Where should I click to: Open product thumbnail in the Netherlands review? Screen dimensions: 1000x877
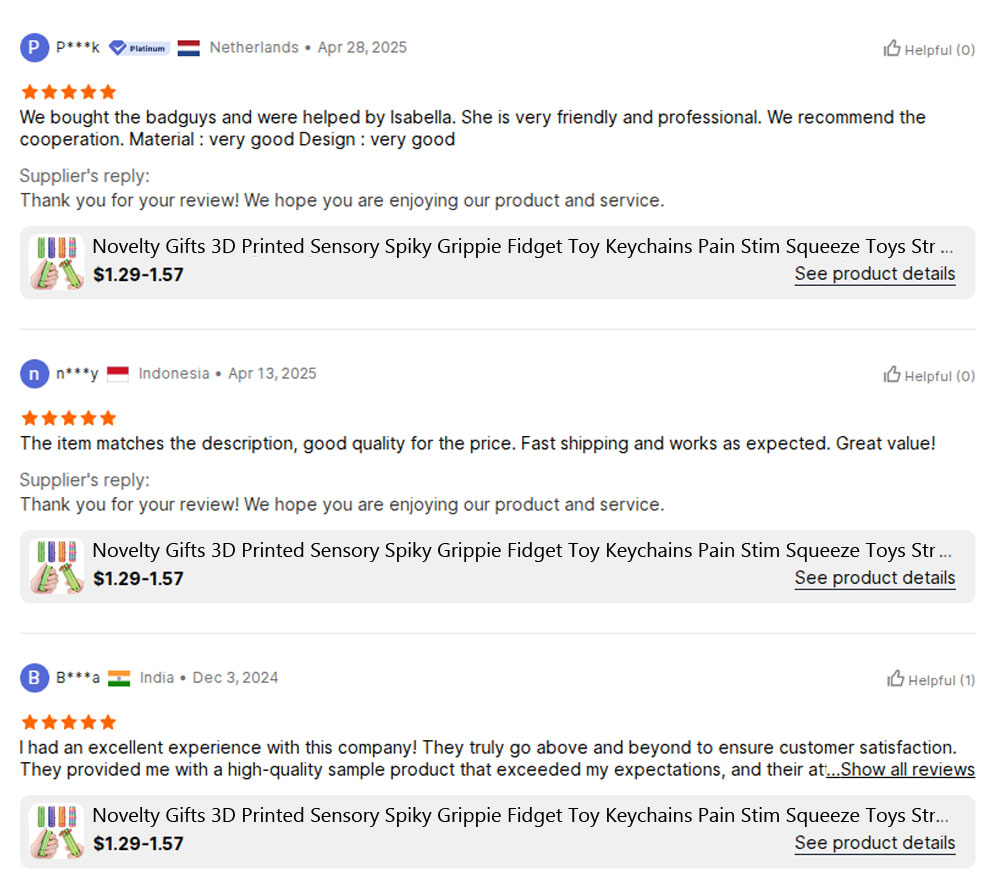coord(57,263)
